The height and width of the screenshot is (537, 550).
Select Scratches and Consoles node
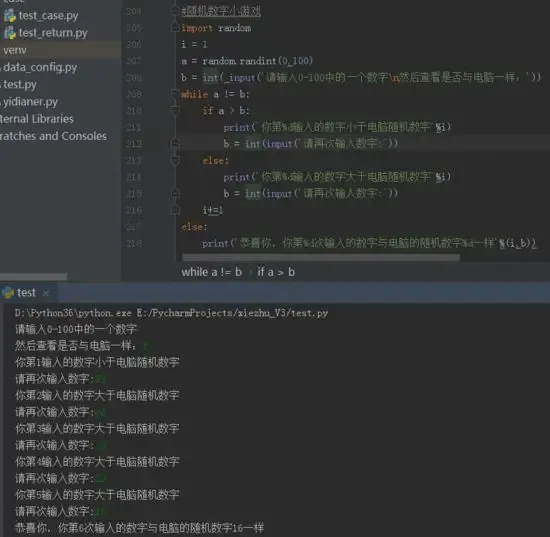tap(53, 136)
